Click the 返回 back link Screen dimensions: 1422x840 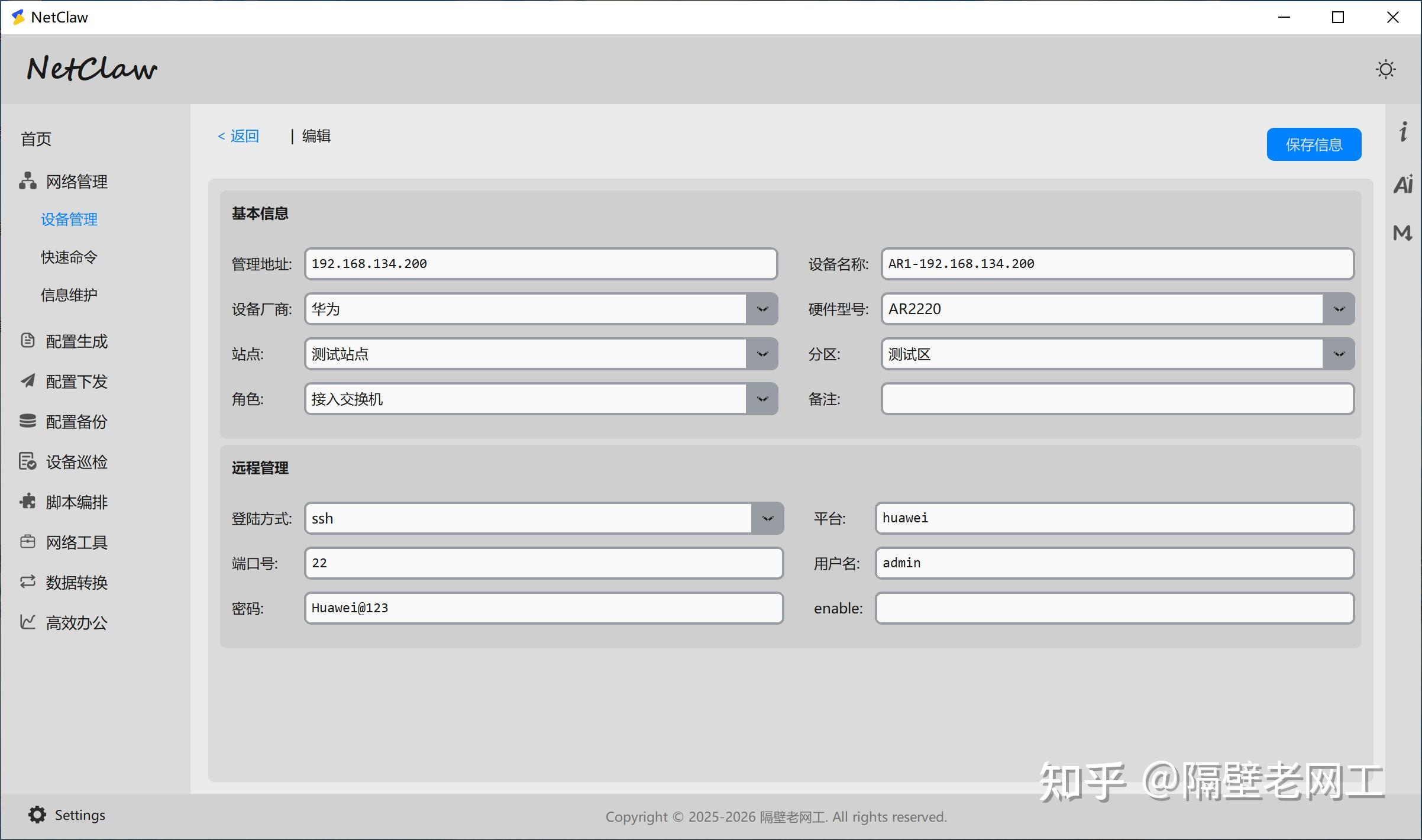click(x=238, y=136)
